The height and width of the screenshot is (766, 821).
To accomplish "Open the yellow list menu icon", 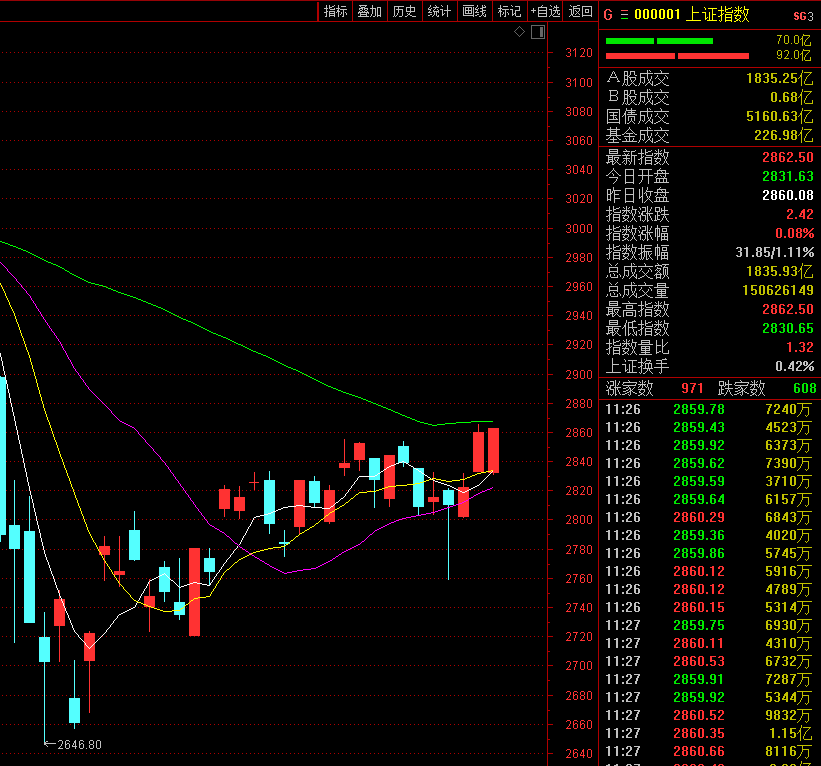I will click(624, 15).
